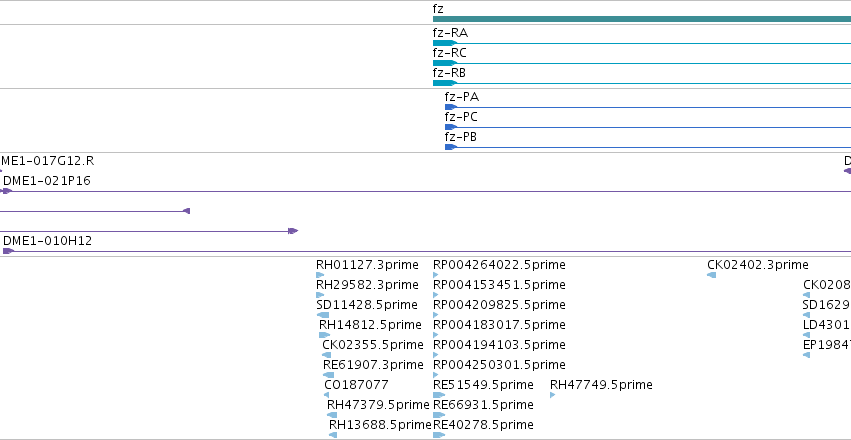
Task: Click the EST label starting with EP1984
Action: pos(827,345)
